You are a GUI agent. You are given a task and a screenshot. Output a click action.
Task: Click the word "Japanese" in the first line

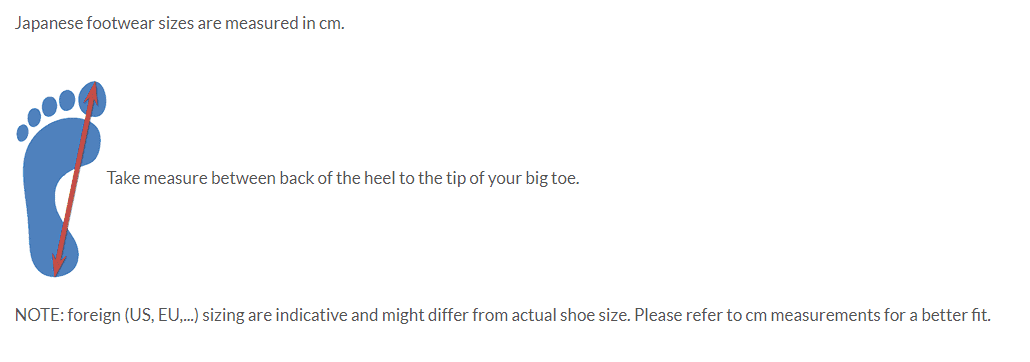49,24
